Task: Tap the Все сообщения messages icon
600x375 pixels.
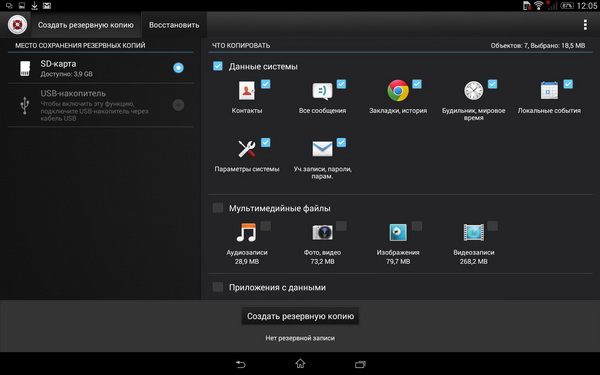Action: [x=322, y=91]
